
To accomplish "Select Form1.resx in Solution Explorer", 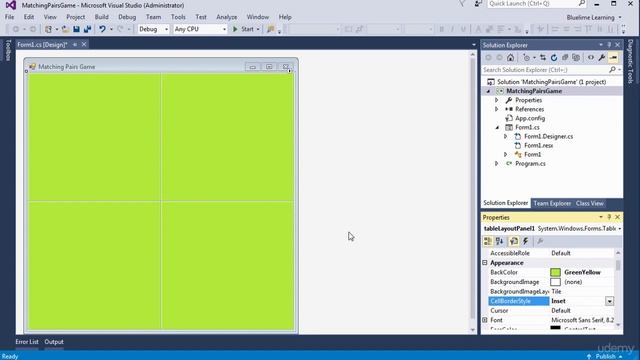I will [x=538, y=145].
